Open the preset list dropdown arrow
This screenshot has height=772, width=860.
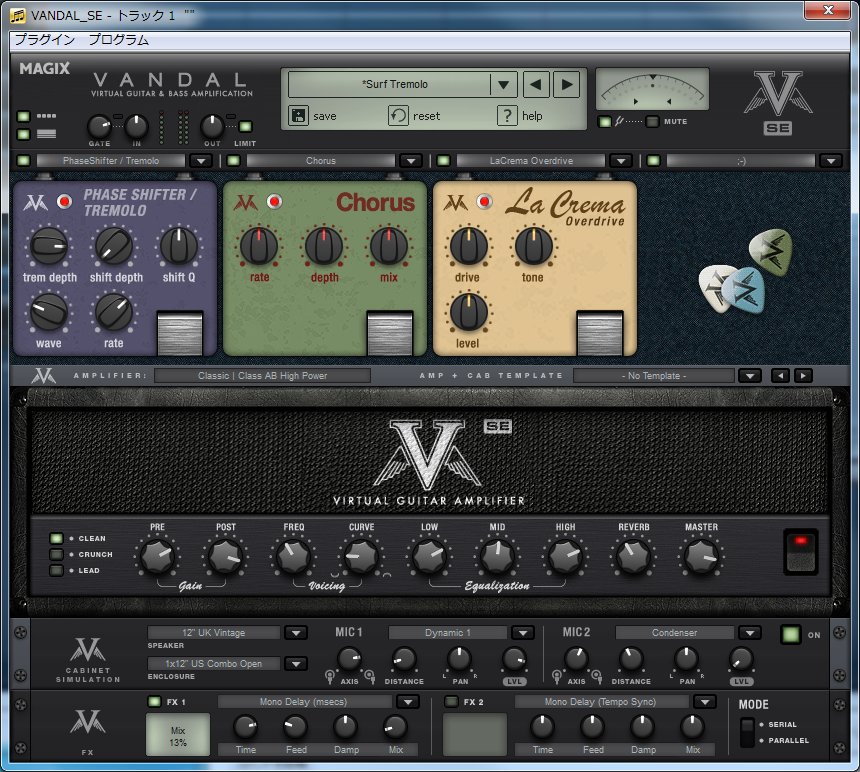[503, 84]
